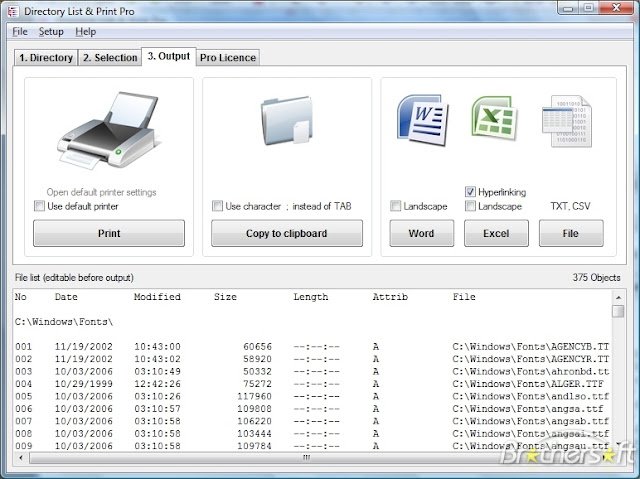The width and height of the screenshot is (640, 479).
Task: Switch to the 1. Directory tab
Action: click(46, 58)
